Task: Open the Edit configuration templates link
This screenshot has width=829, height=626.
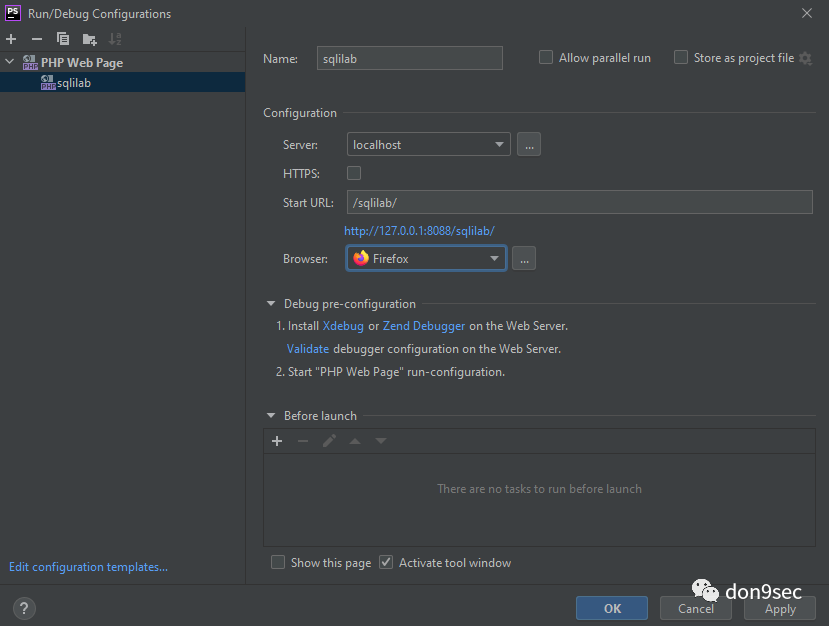Action: click(88, 567)
